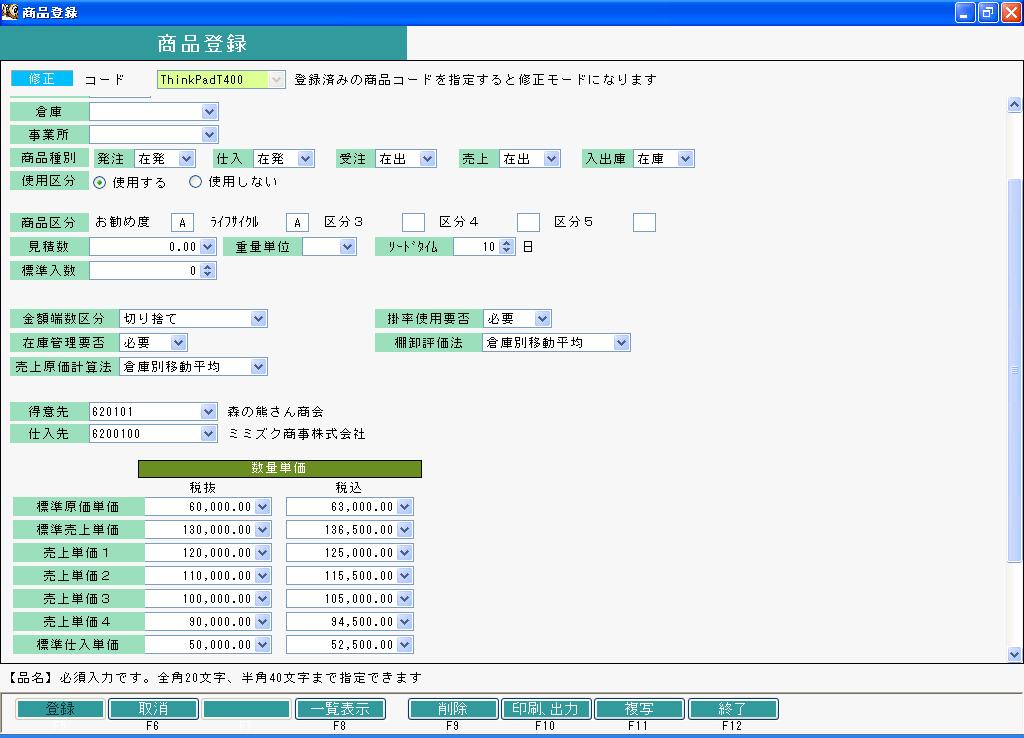This screenshot has height=738, width=1024.
Task: Open 標準原価単価 税込 dropdown arrow
Action: click(x=405, y=507)
